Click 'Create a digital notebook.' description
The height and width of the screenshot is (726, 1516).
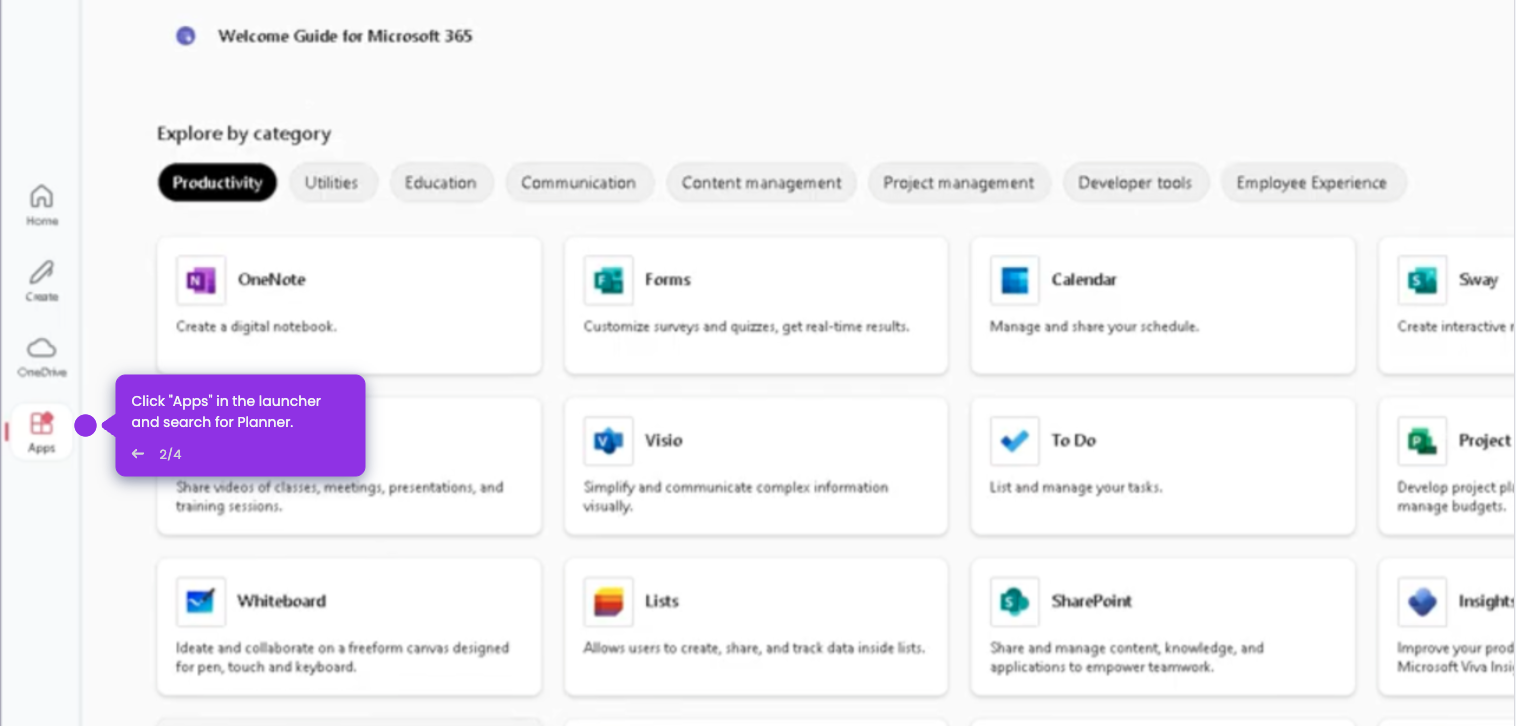tap(256, 327)
